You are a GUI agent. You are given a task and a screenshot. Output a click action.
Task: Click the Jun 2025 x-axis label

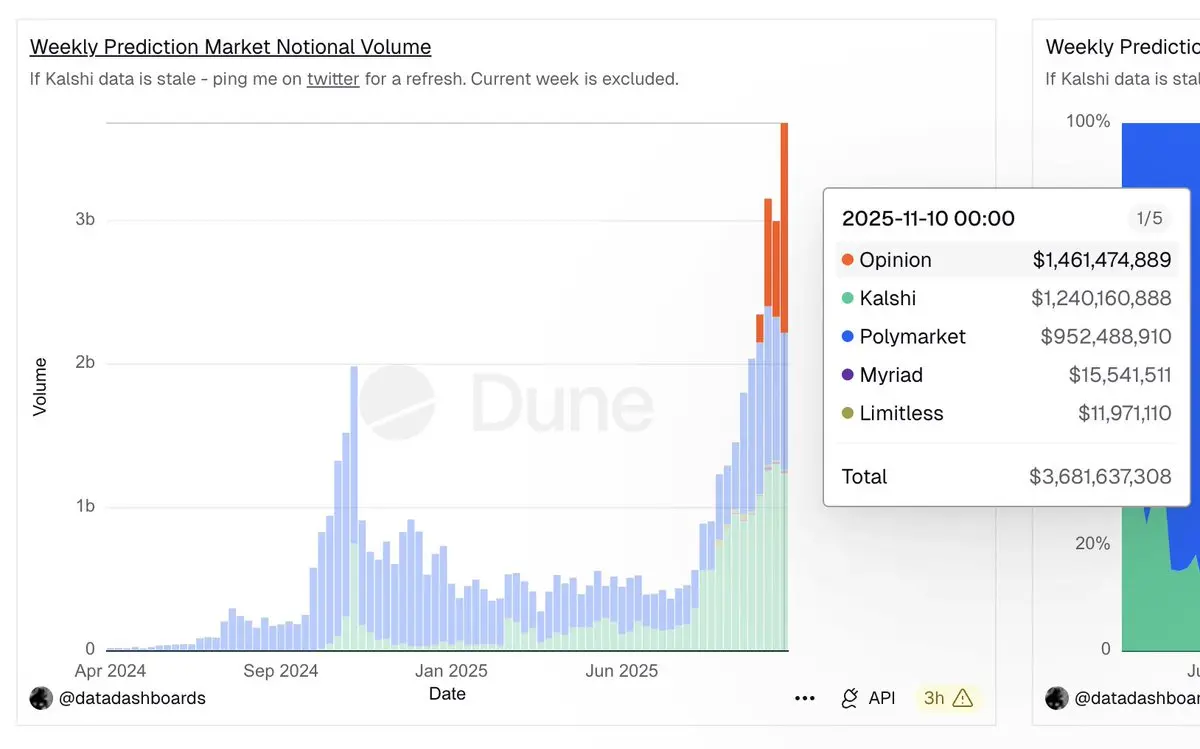[622, 671]
